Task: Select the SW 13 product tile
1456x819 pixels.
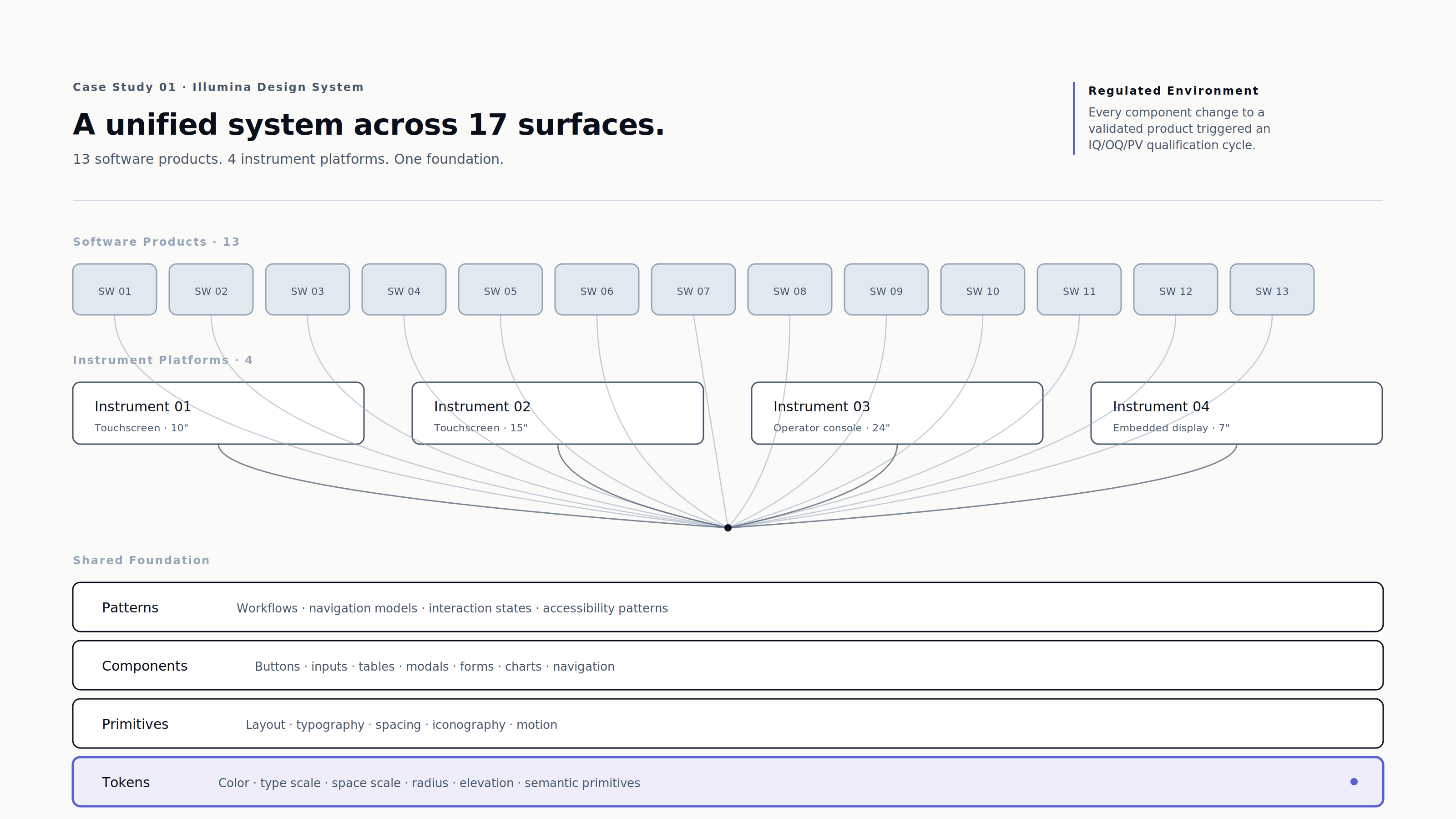Action: [1272, 289]
